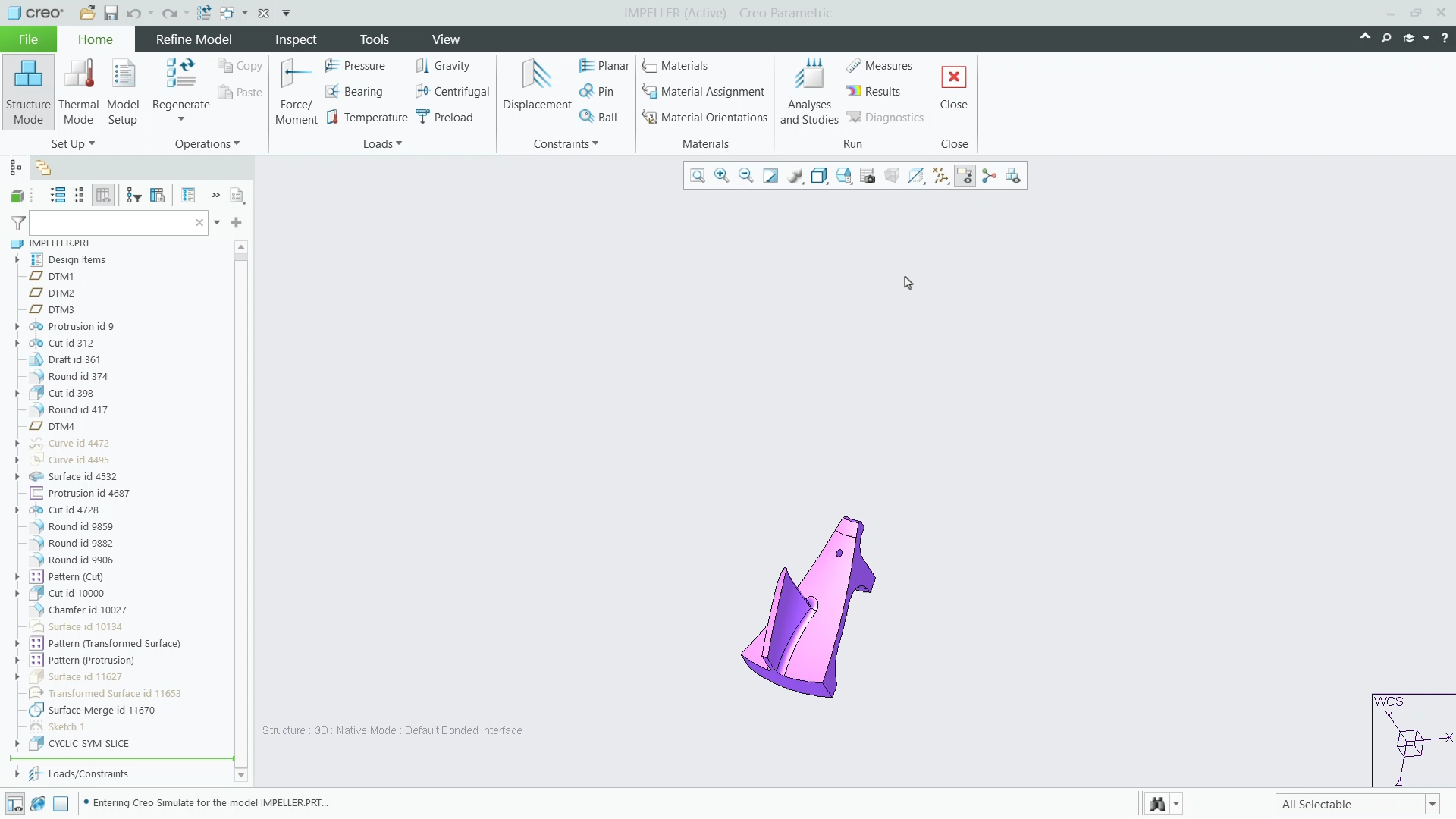Click the Refit zoom icon
The width and height of the screenshot is (1456, 819).
(x=697, y=176)
